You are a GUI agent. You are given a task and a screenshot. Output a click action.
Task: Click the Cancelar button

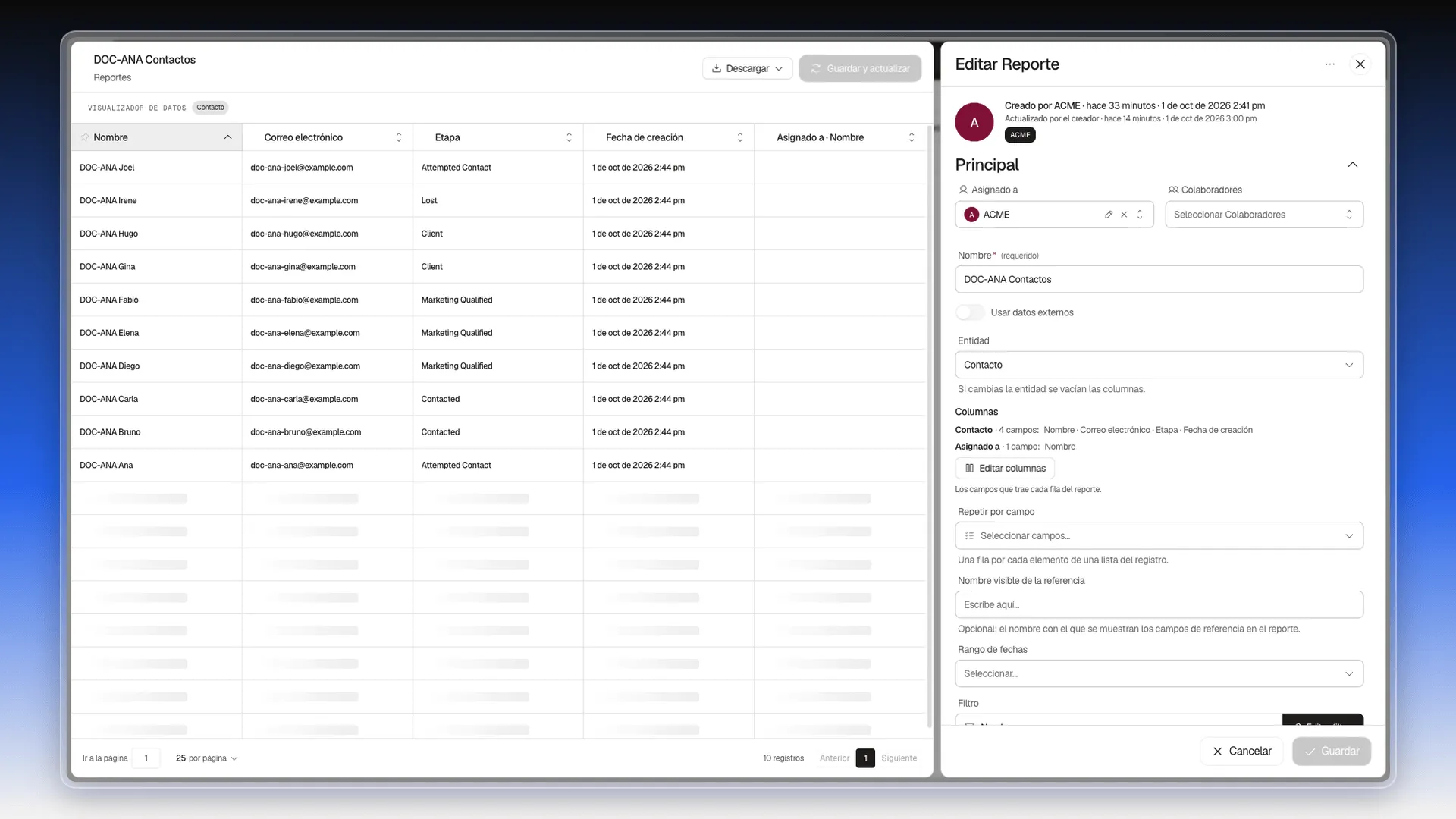(x=1241, y=751)
